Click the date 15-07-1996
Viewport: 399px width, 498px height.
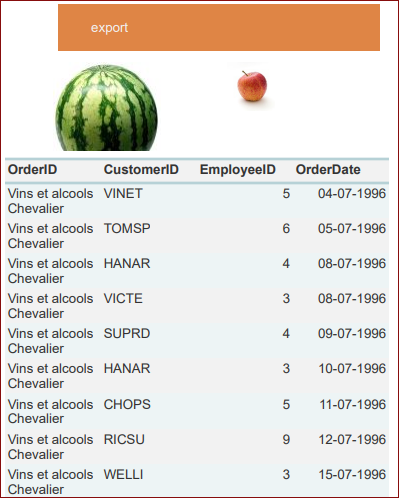tap(352, 475)
